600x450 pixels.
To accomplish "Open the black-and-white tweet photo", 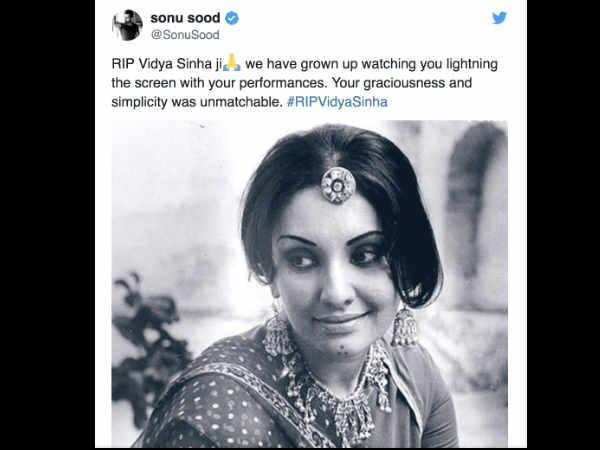I will [310, 284].
